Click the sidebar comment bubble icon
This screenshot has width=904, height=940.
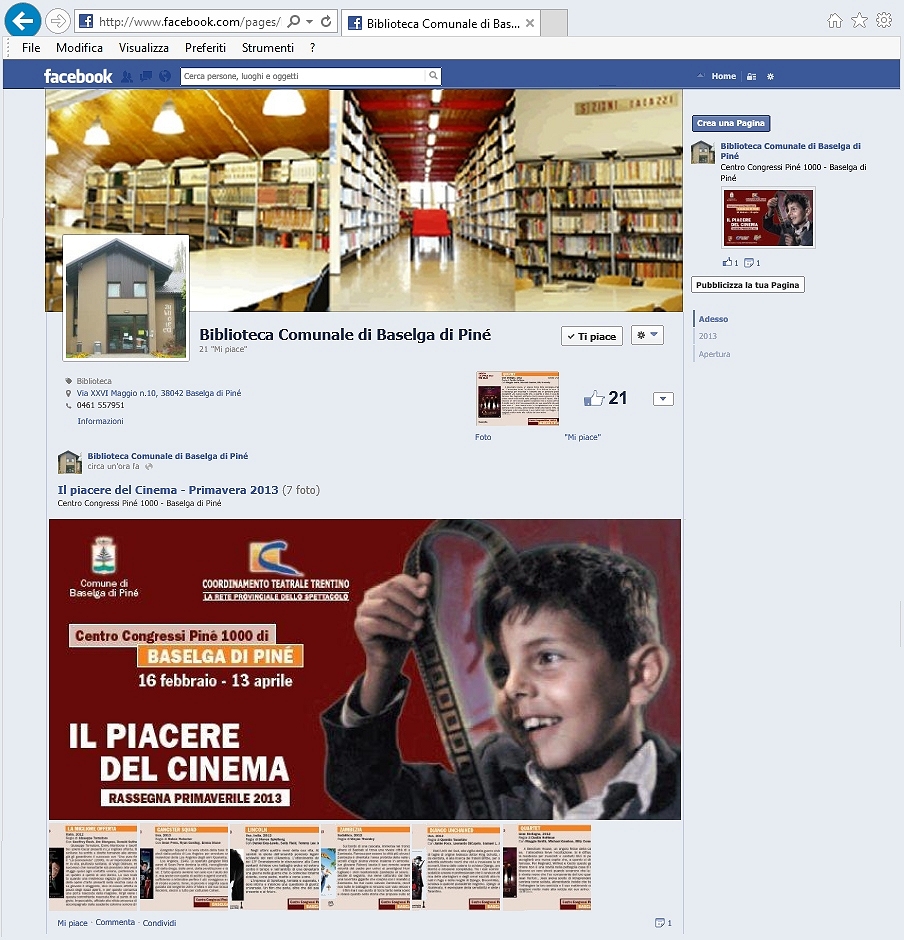749,263
